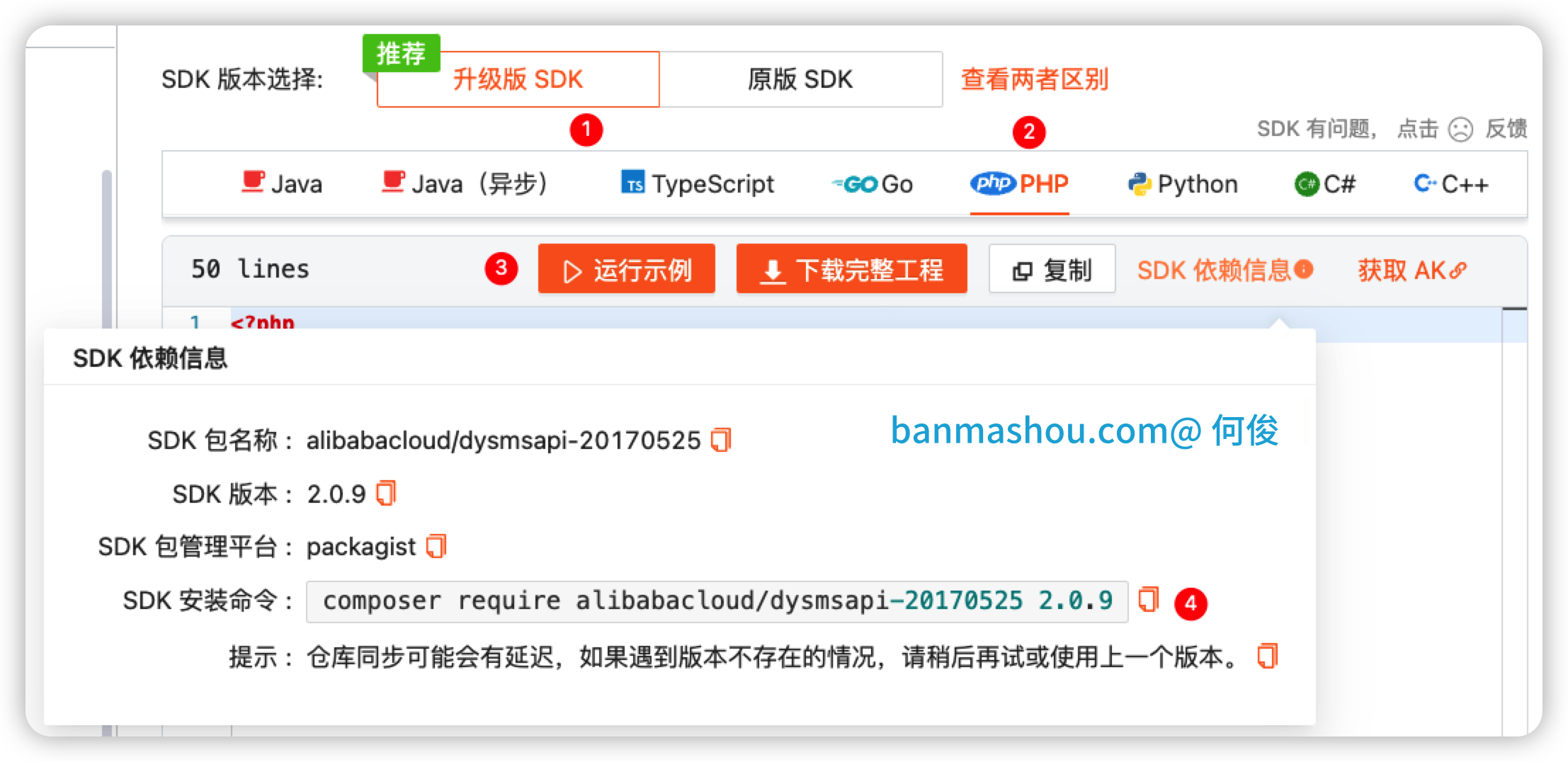Screen dimensions: 1568x762
Task: Switch to the Go language tab
Action: click(x=872, y=184)
